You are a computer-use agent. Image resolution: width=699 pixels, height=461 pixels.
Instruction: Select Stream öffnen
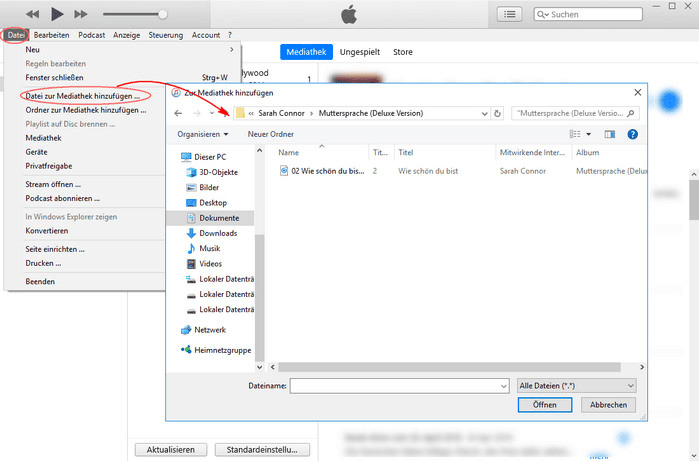click(x=53, y=184)
